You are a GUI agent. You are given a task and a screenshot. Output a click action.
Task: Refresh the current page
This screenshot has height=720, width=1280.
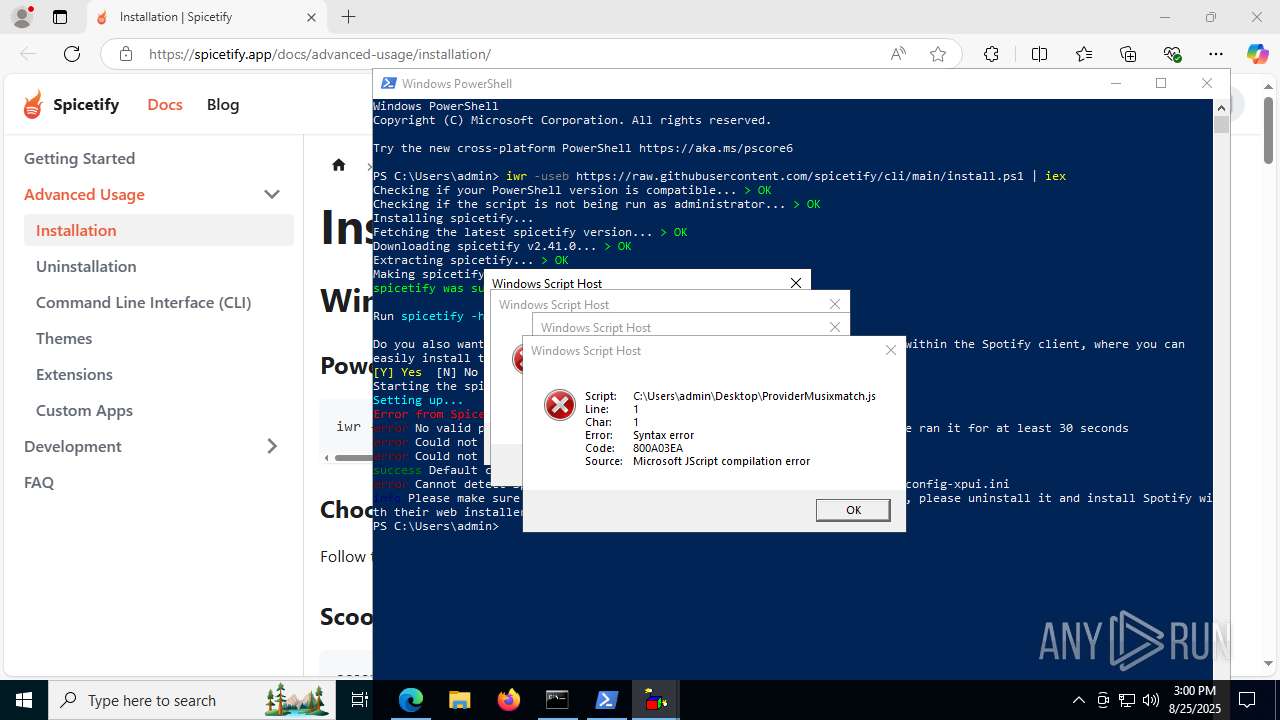(72, 54)
